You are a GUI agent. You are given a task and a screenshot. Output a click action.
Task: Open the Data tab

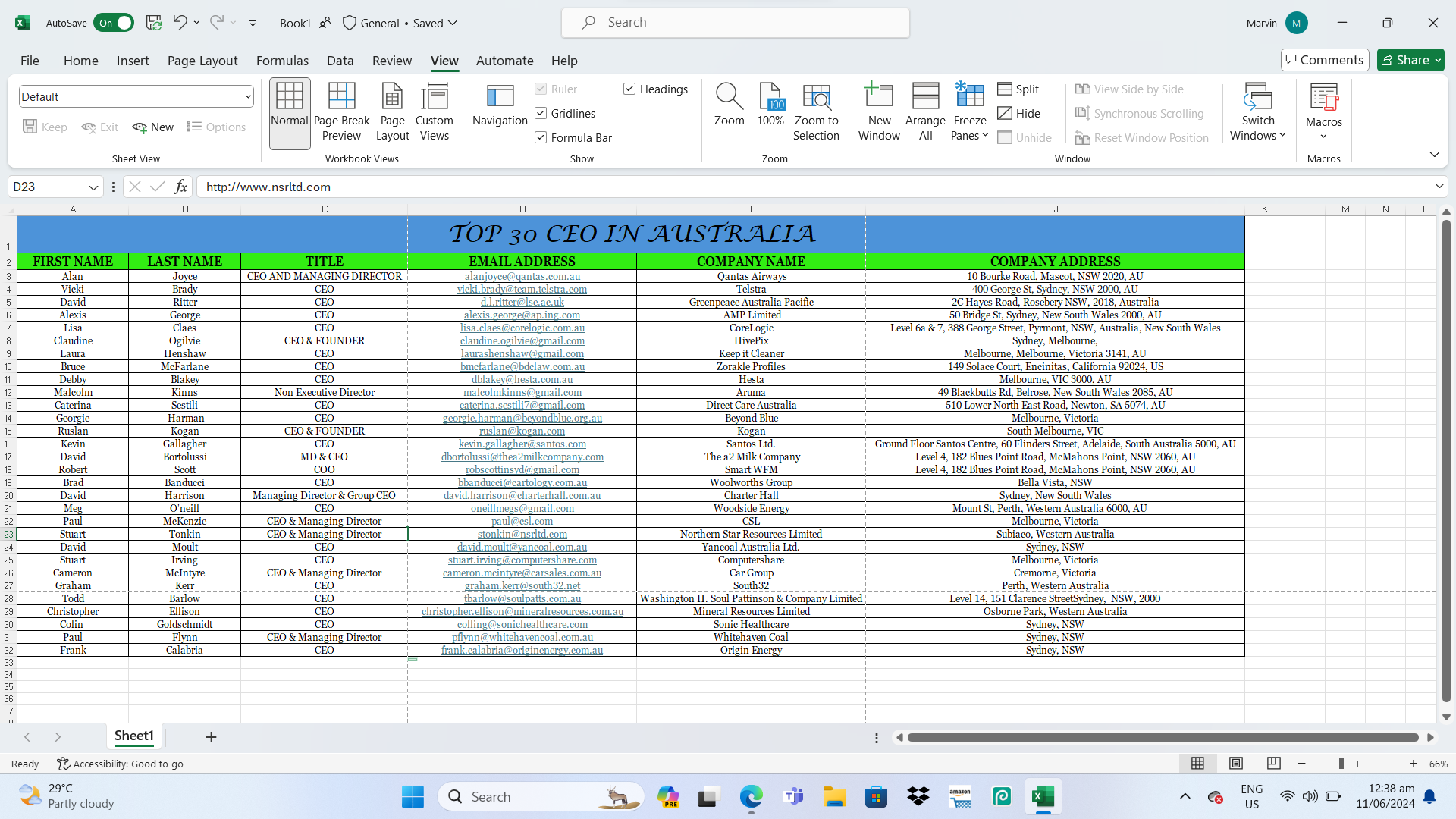tap(340, 61)
